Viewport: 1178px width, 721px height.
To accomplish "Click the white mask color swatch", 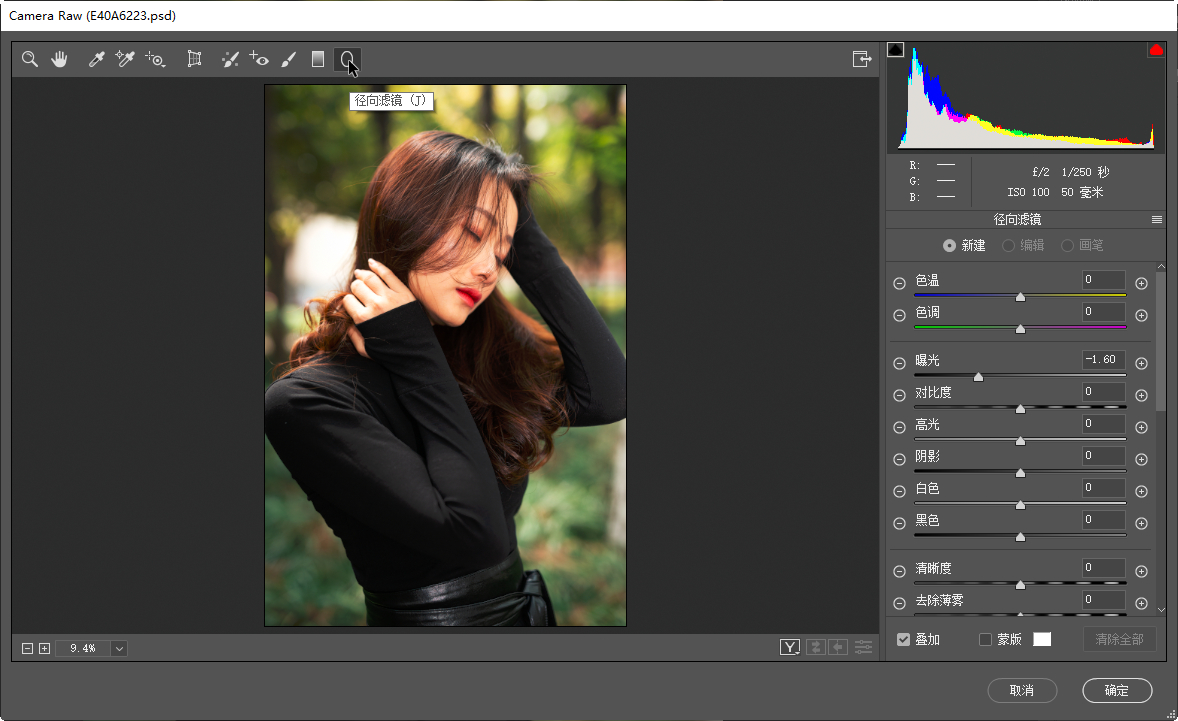I will (x=1042, y=640).
